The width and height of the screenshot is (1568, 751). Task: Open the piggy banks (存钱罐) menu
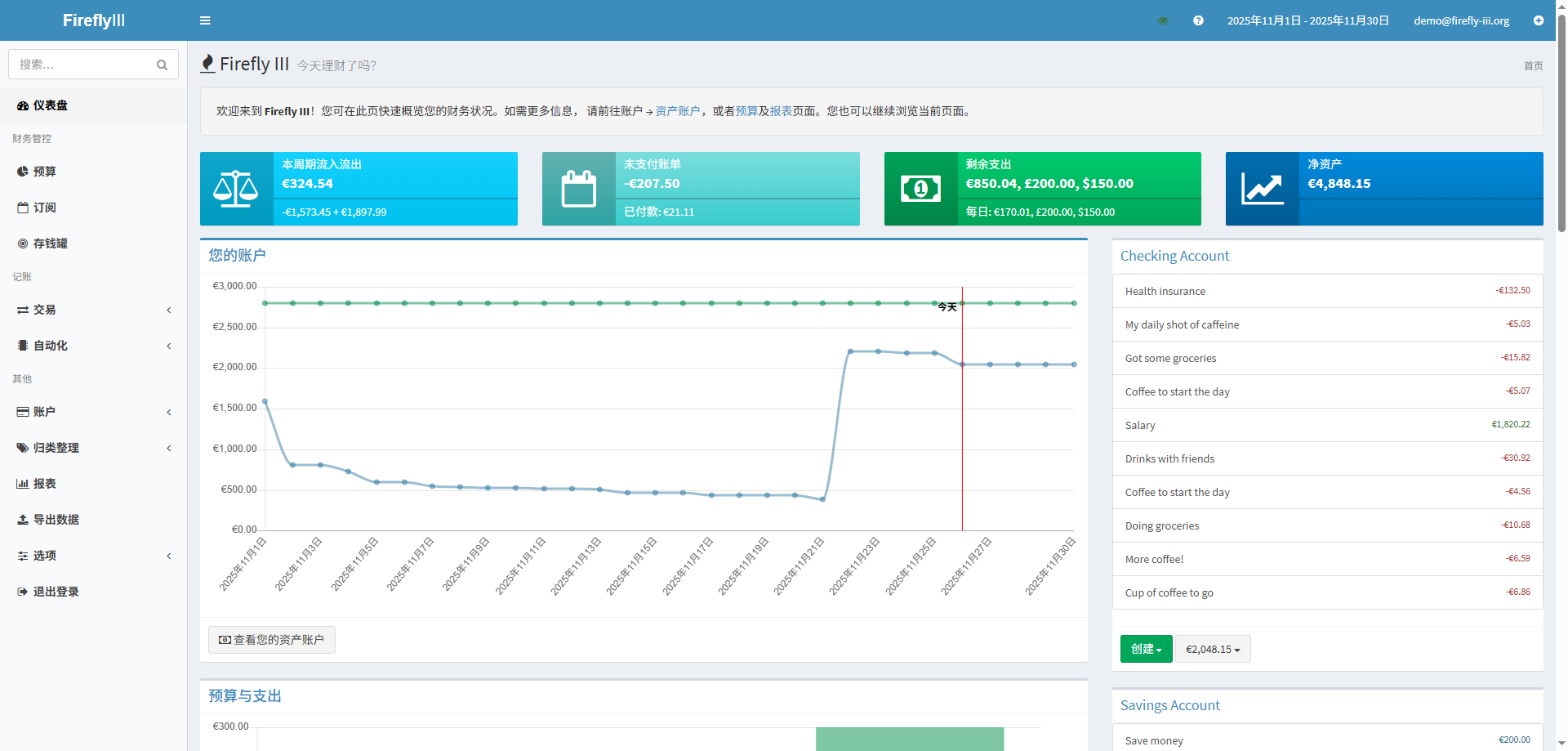tap(50, 244)
